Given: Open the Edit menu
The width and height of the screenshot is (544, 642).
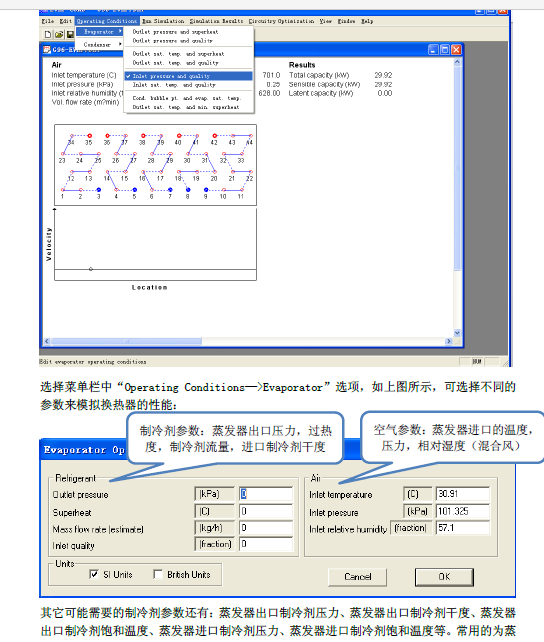Looking at the screenshot, I should (65, 21).
